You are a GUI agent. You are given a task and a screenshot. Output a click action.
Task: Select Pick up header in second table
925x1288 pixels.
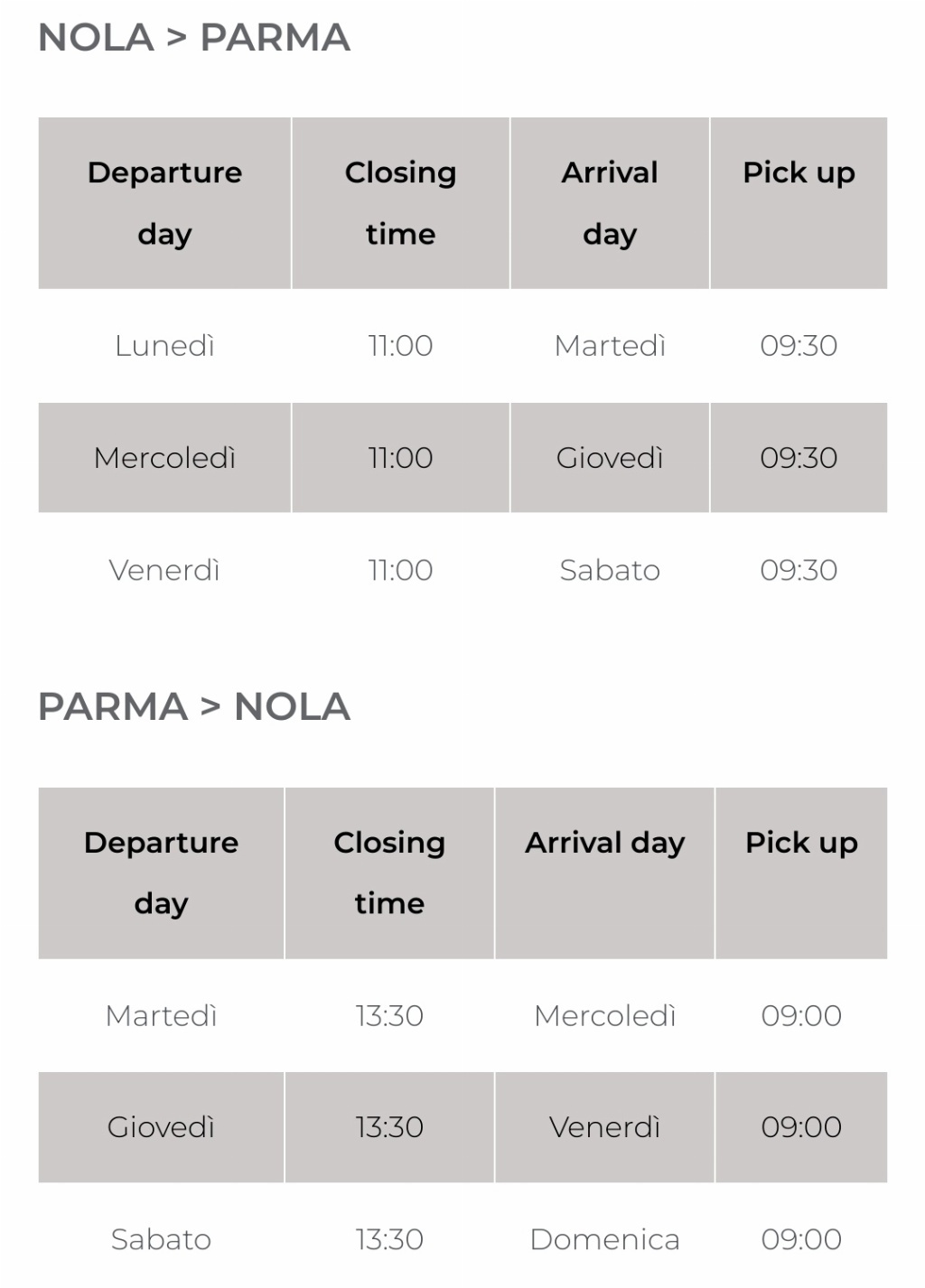tap(801, 843)
